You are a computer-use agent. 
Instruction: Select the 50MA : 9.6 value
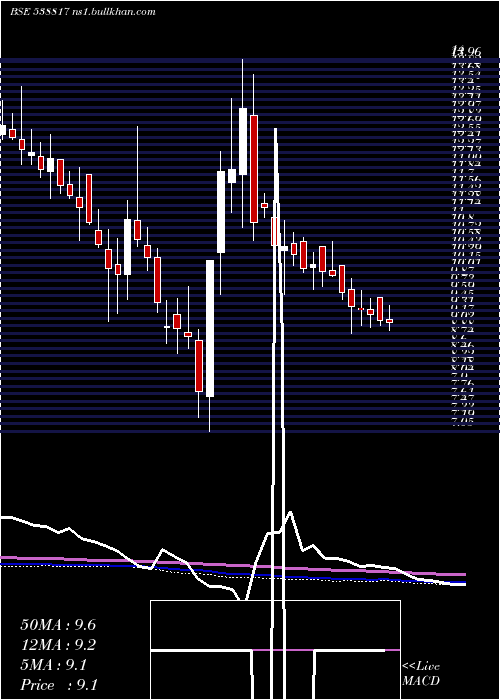pos(58,625)
